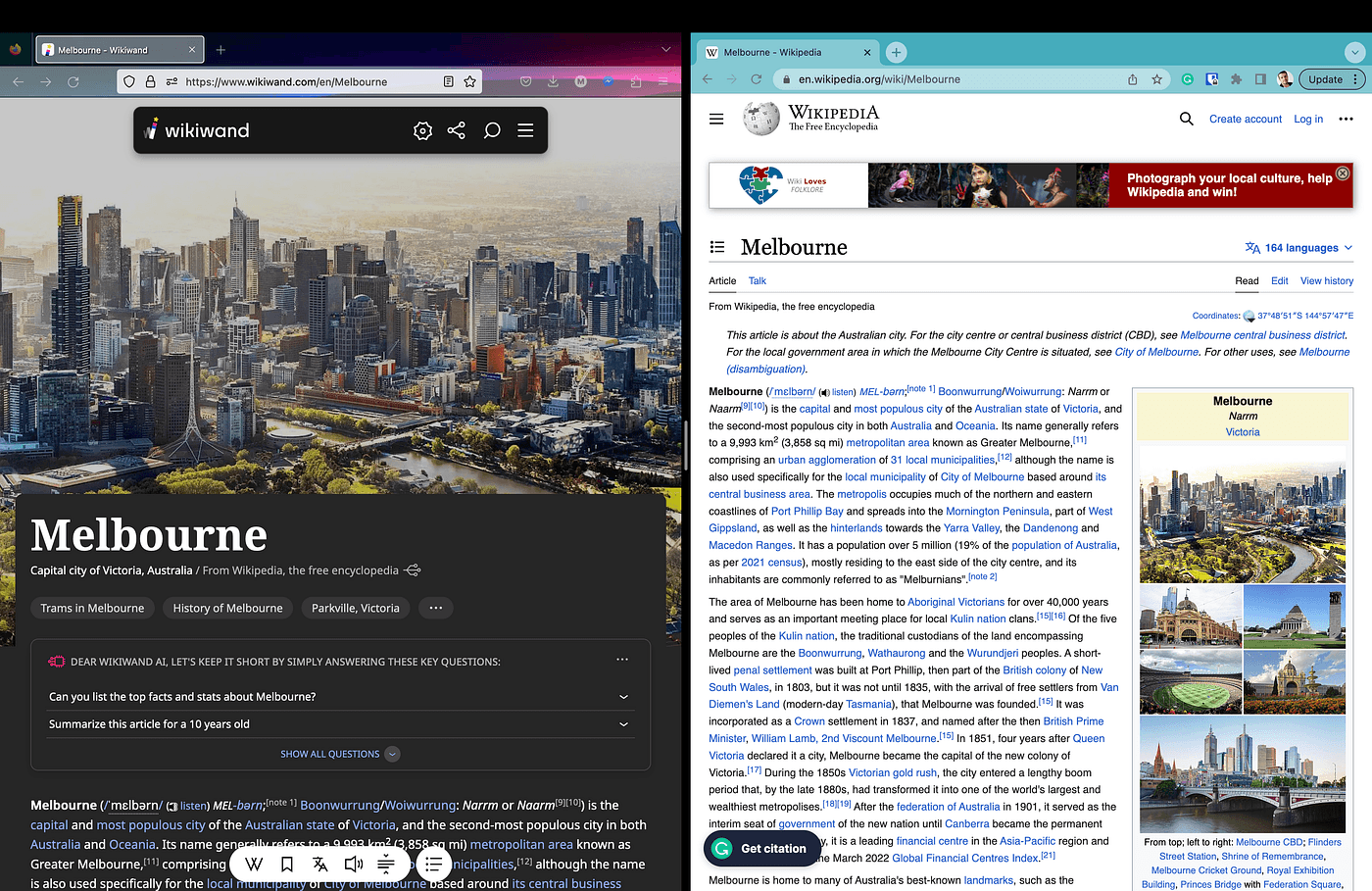Image resolution: width=1372 pixels, height=891 pixels.
Task: Bookmark Wikiwand page with star icon
Action: tap(469, 81)
